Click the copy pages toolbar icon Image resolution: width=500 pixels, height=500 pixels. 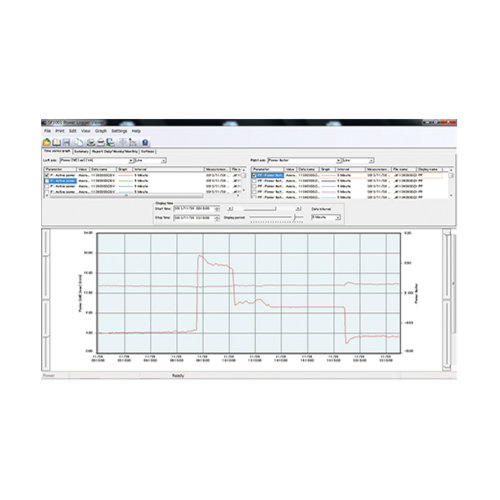click(79, 142)
